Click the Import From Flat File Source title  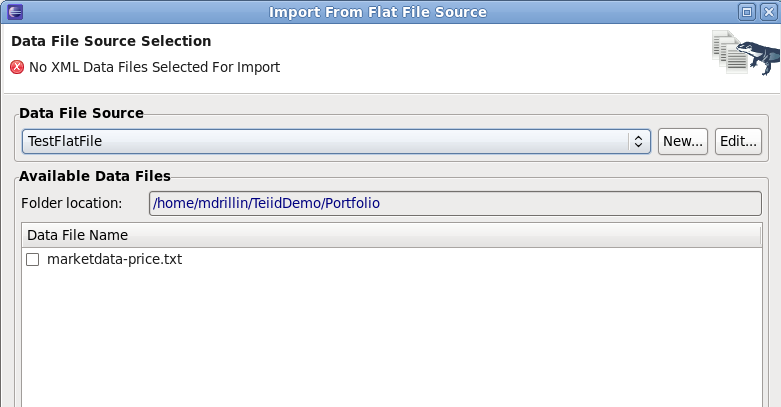[378, 12]
